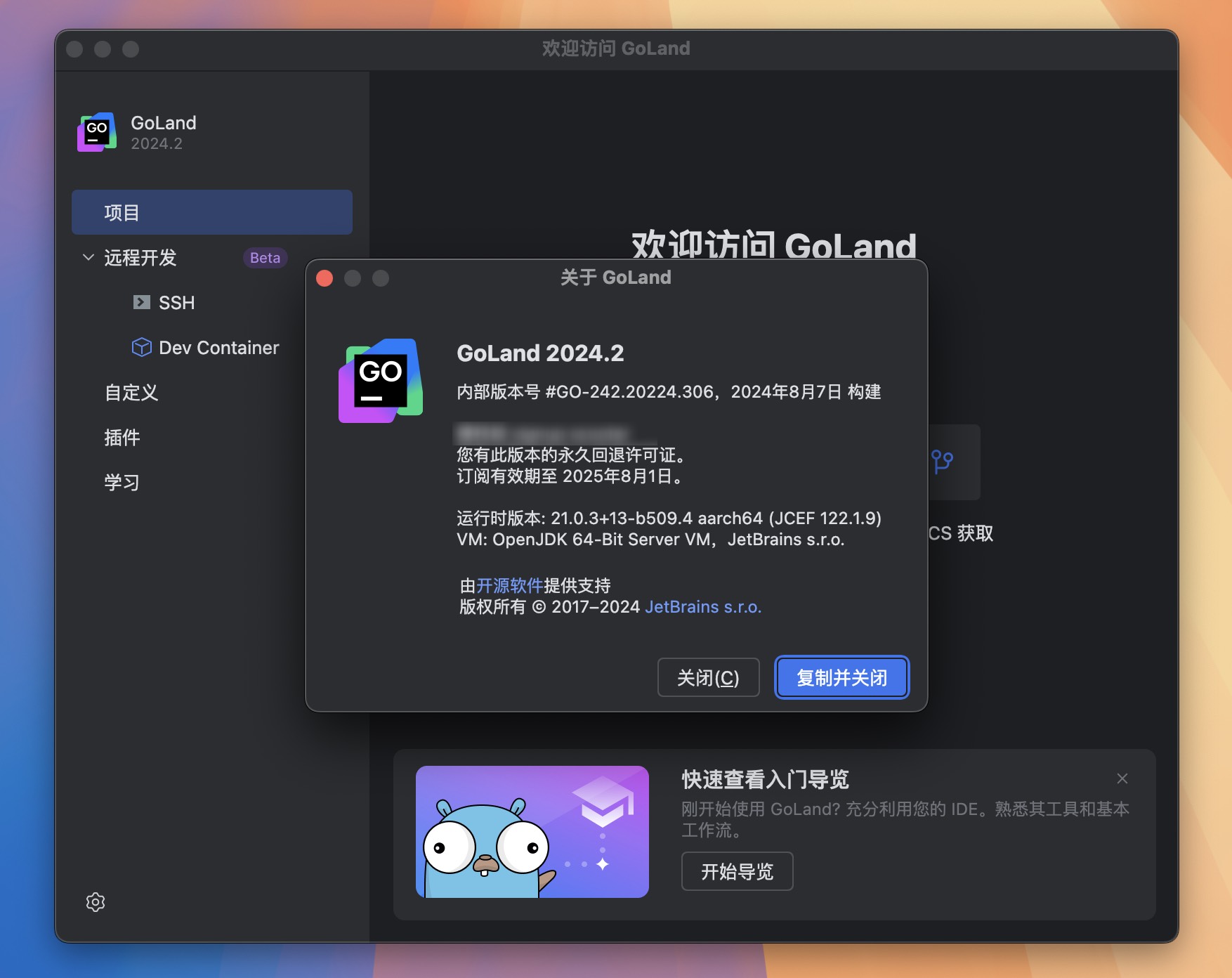Click the large GoLand logo in About dialog
The image size is (1232, 978).
pyautogui.click(x=381, y=381)
